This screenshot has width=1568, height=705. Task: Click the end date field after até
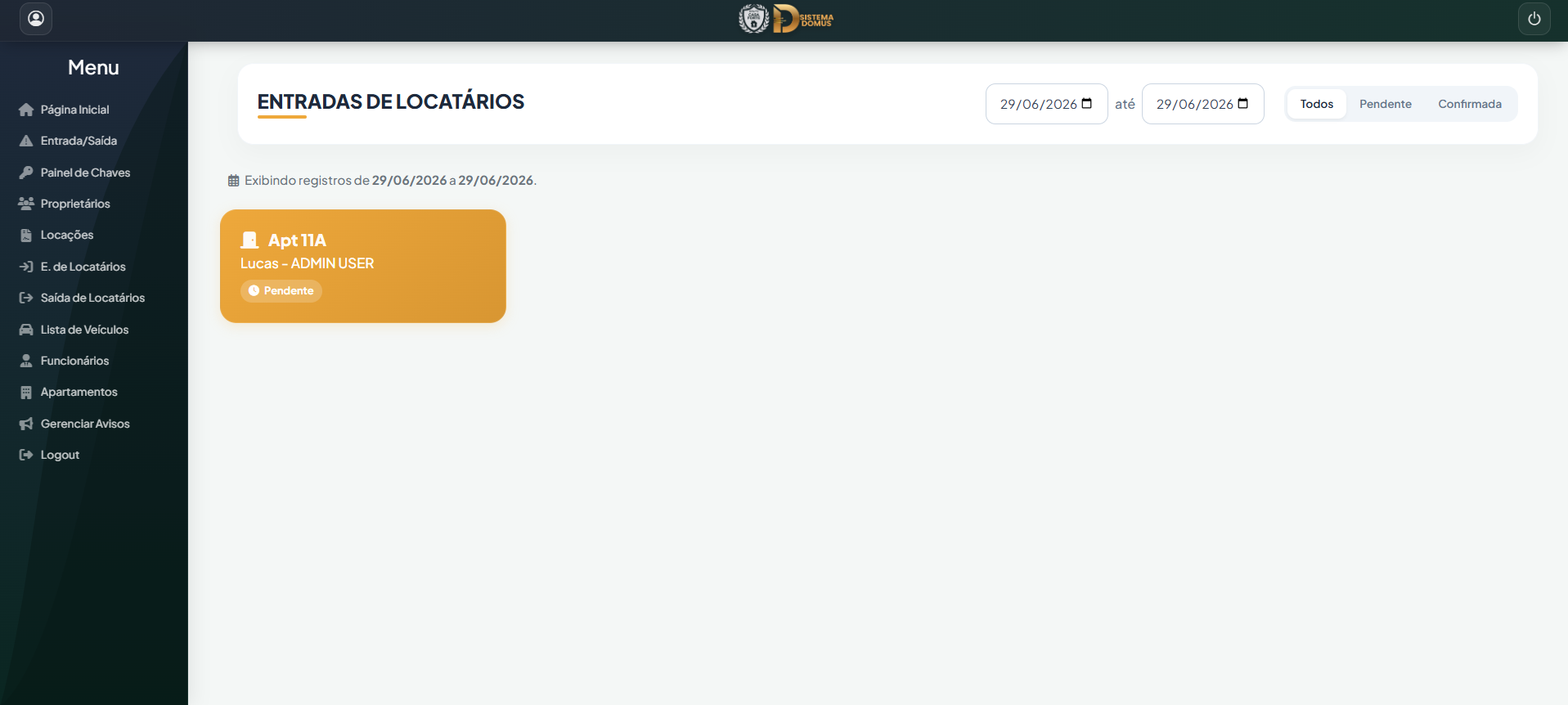pos(1202,104)
